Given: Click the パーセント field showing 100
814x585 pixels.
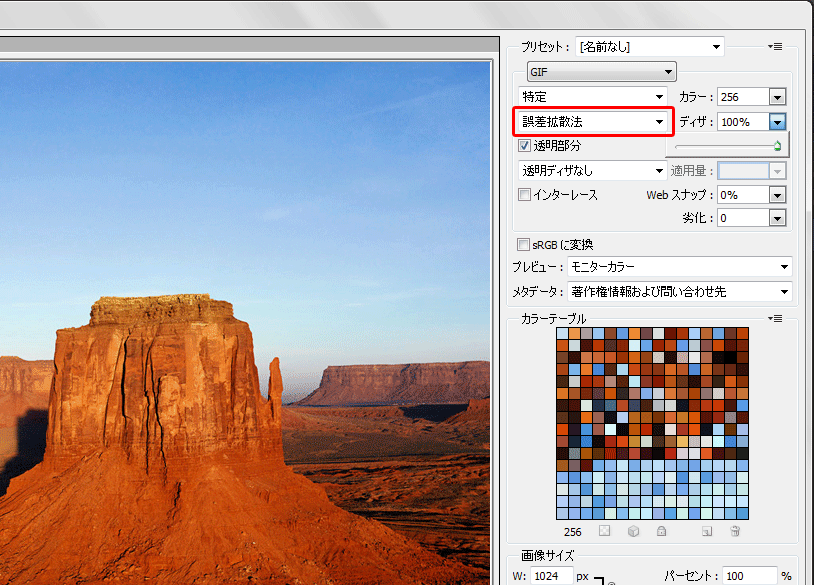Looking at the screenshot, I should pos(749,576).
